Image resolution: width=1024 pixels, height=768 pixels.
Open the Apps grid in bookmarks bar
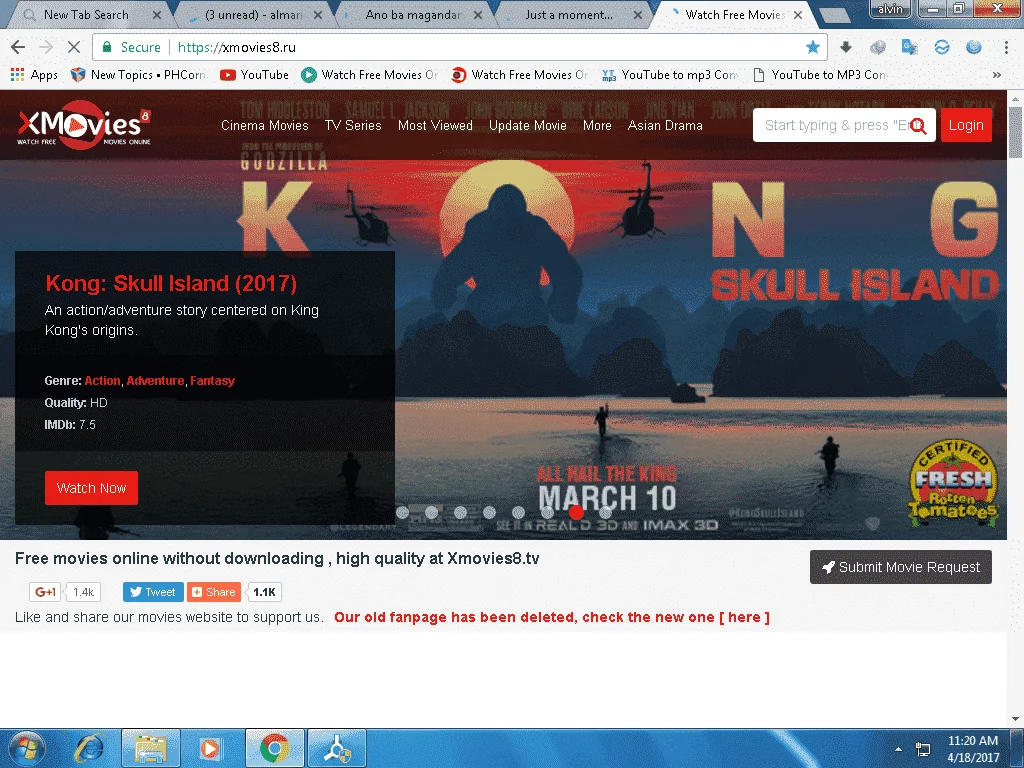click(35, 75)
